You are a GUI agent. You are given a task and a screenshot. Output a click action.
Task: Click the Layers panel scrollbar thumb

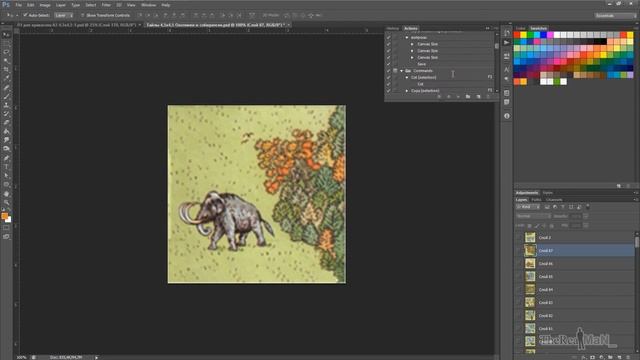click(x=637, y=242)
